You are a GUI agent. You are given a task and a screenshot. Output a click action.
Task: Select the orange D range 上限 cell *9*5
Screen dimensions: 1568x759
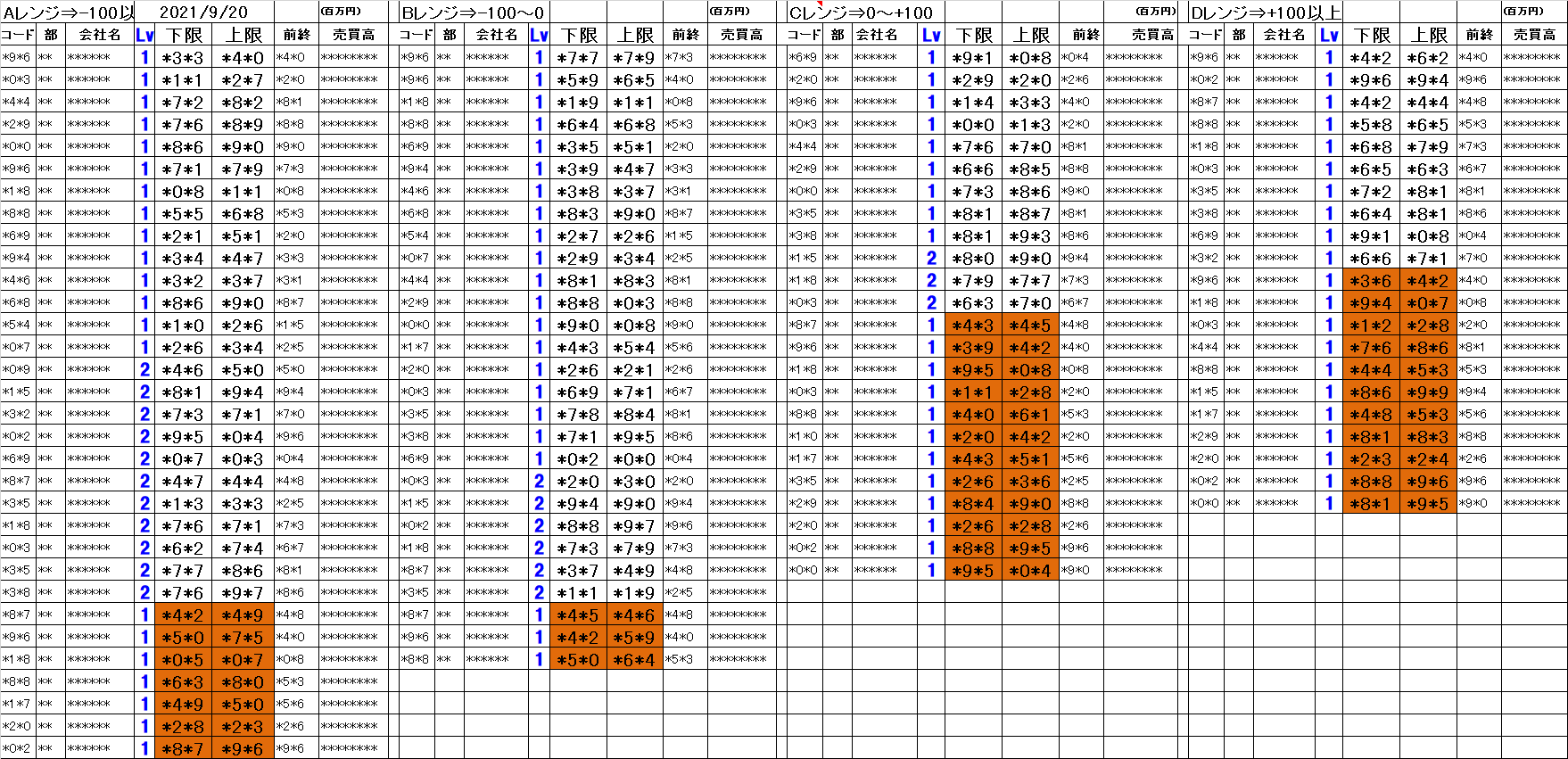pyautogui.click(x=1428, y=503)
